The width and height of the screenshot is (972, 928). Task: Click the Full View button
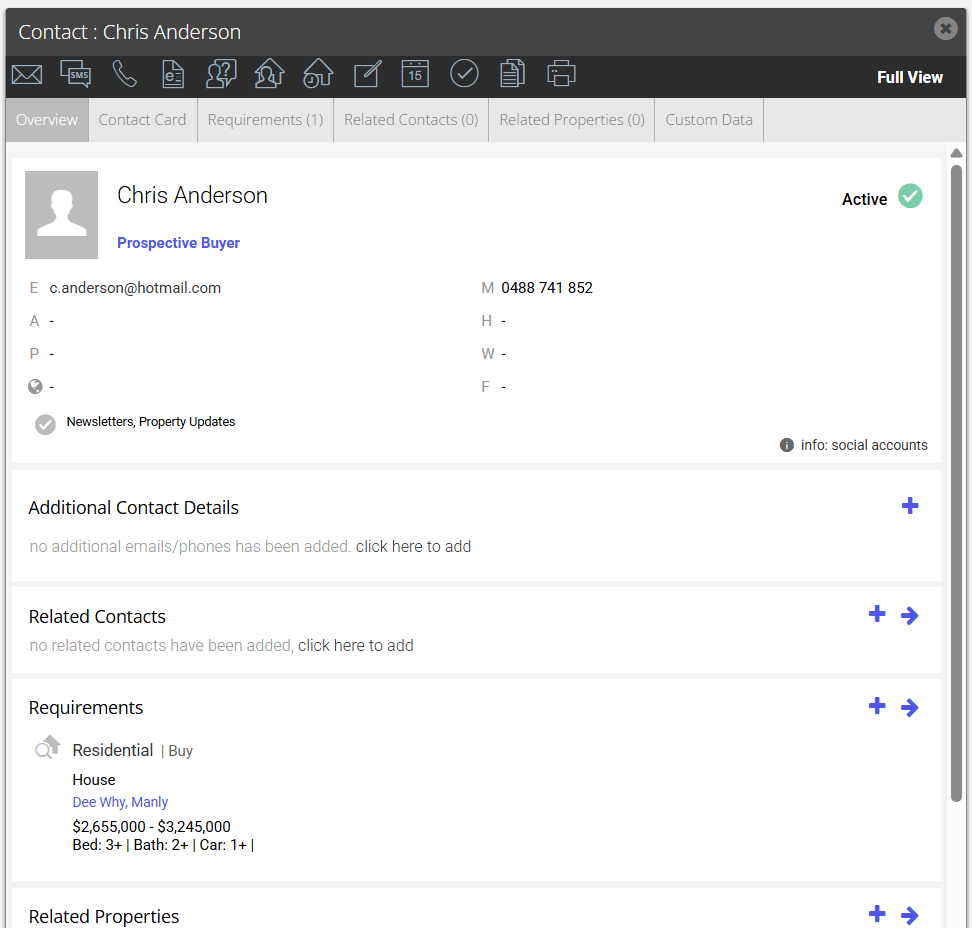(909, 77)
